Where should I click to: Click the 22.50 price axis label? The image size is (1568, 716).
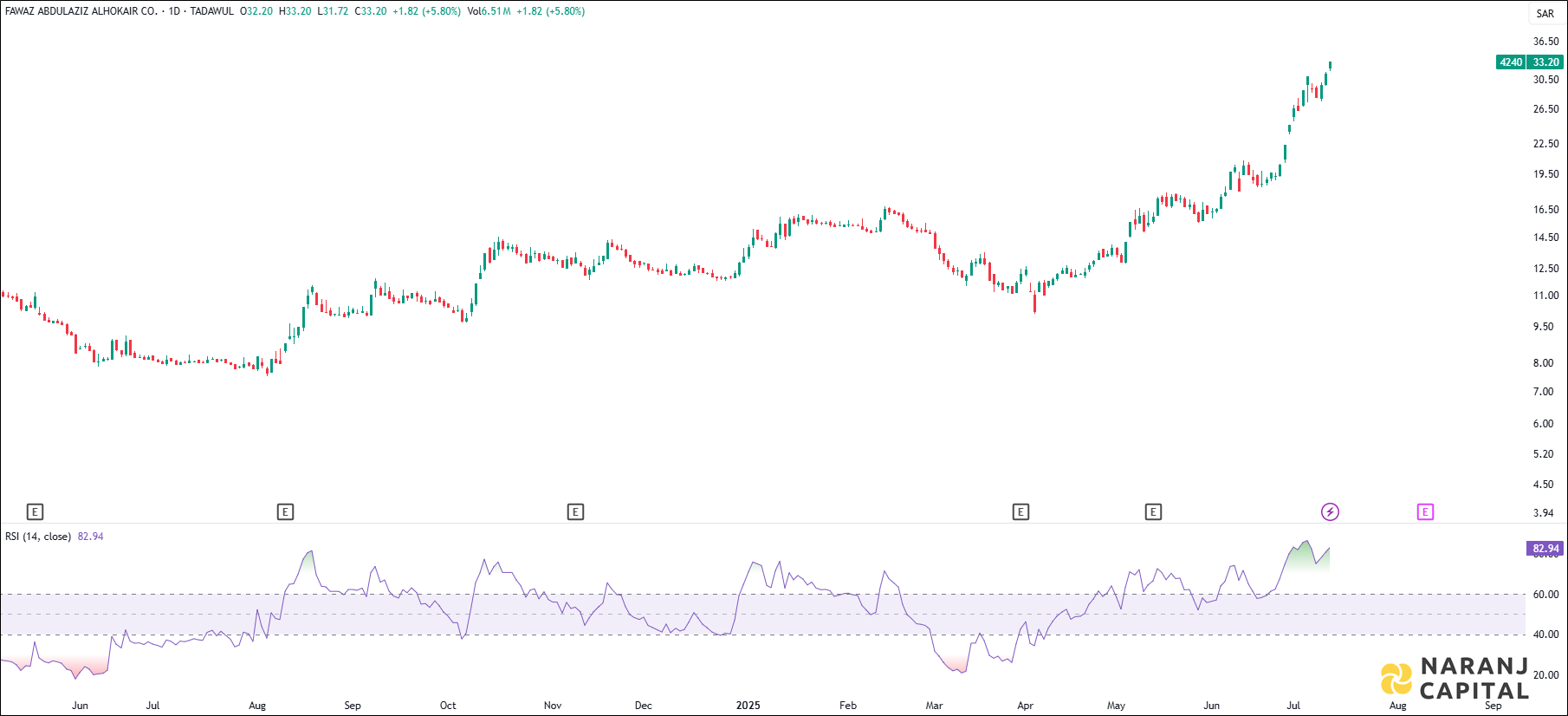pyautogui.click(x=1545, y=144)
